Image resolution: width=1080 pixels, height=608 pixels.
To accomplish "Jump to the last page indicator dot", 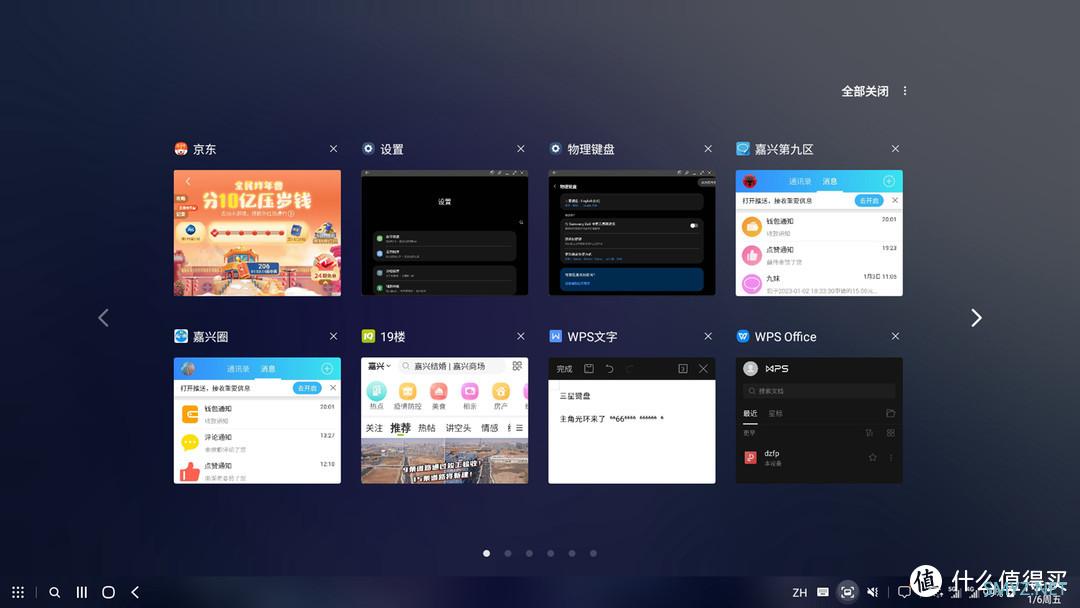I will tap(593, 553).
